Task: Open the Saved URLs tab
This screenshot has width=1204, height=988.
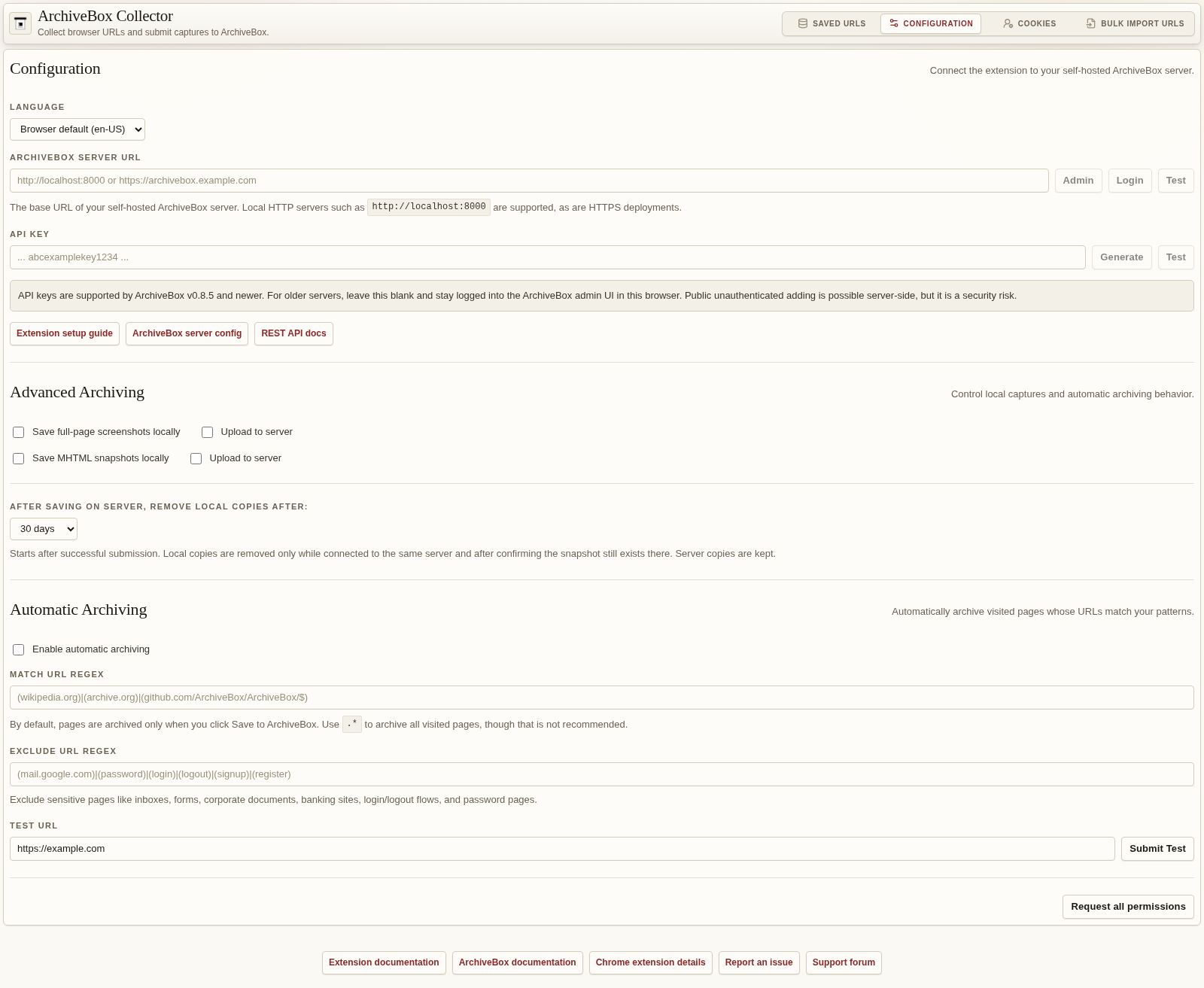Action: 832,23
